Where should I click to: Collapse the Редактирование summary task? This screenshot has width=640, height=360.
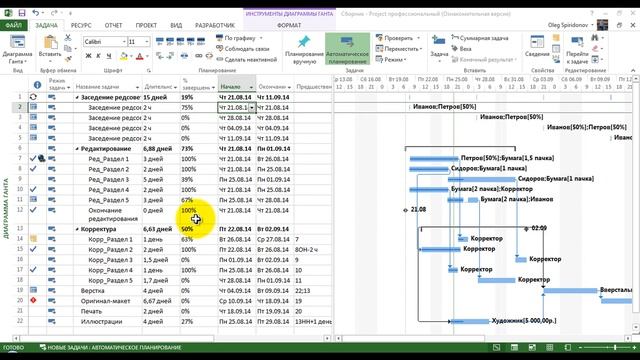click(77, 149)
